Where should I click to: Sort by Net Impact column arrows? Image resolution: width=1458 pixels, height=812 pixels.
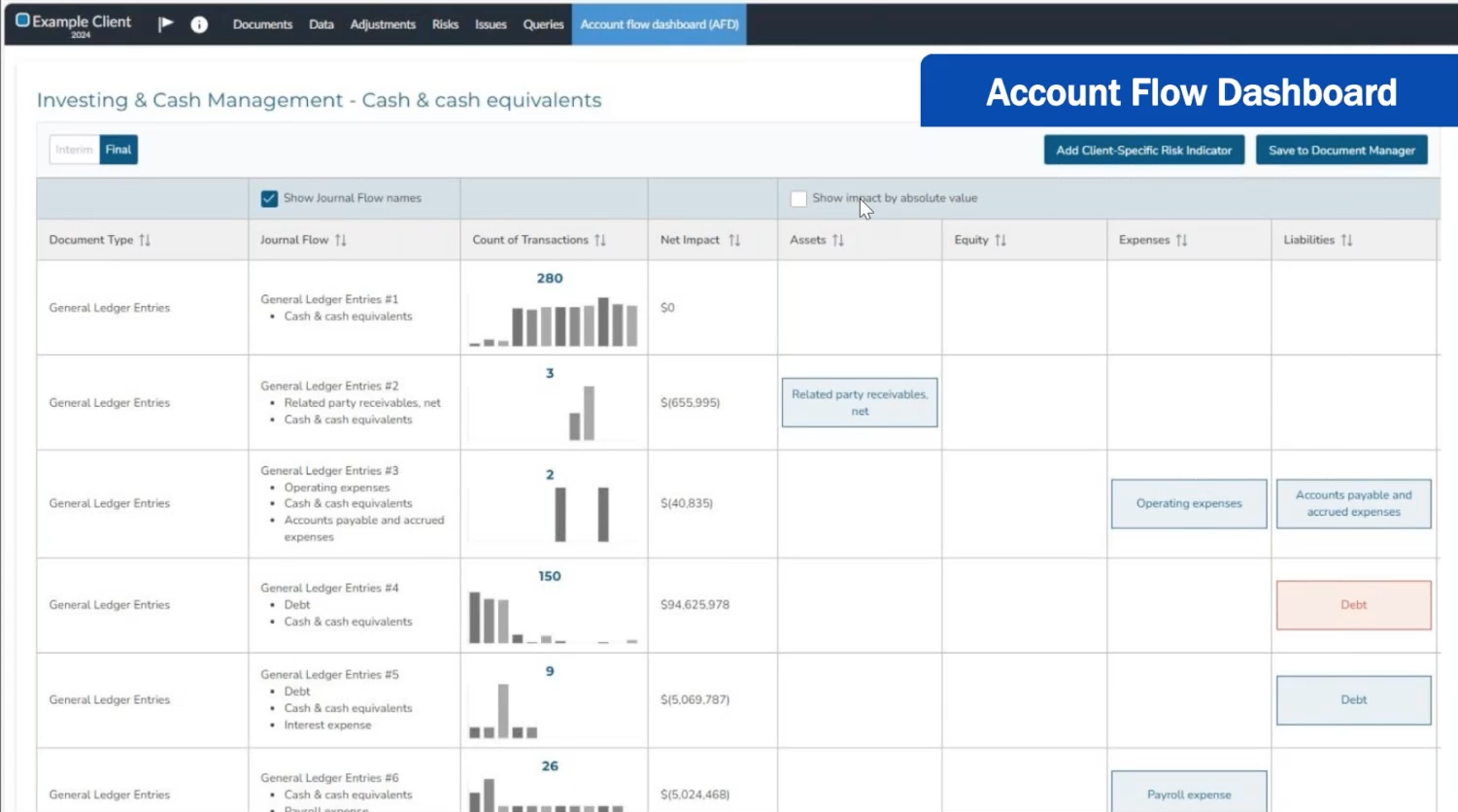coord(734,240)
